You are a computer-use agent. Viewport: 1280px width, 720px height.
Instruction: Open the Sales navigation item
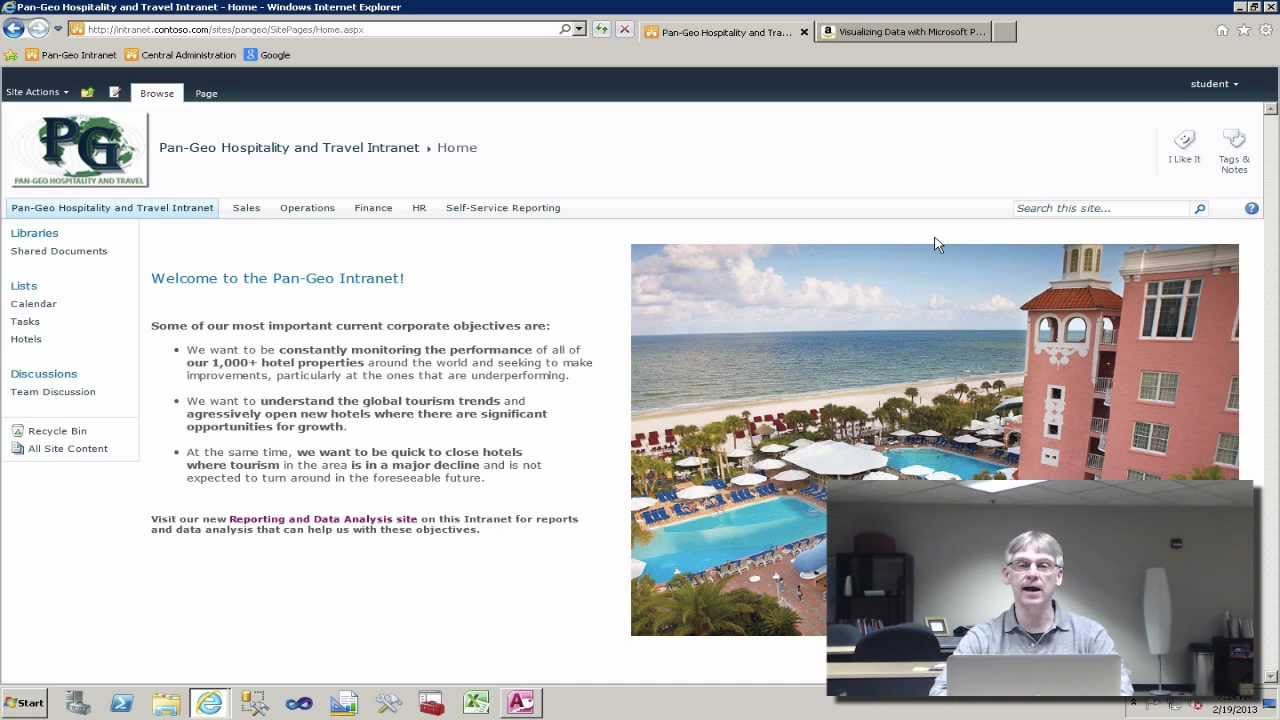[246, 208]
